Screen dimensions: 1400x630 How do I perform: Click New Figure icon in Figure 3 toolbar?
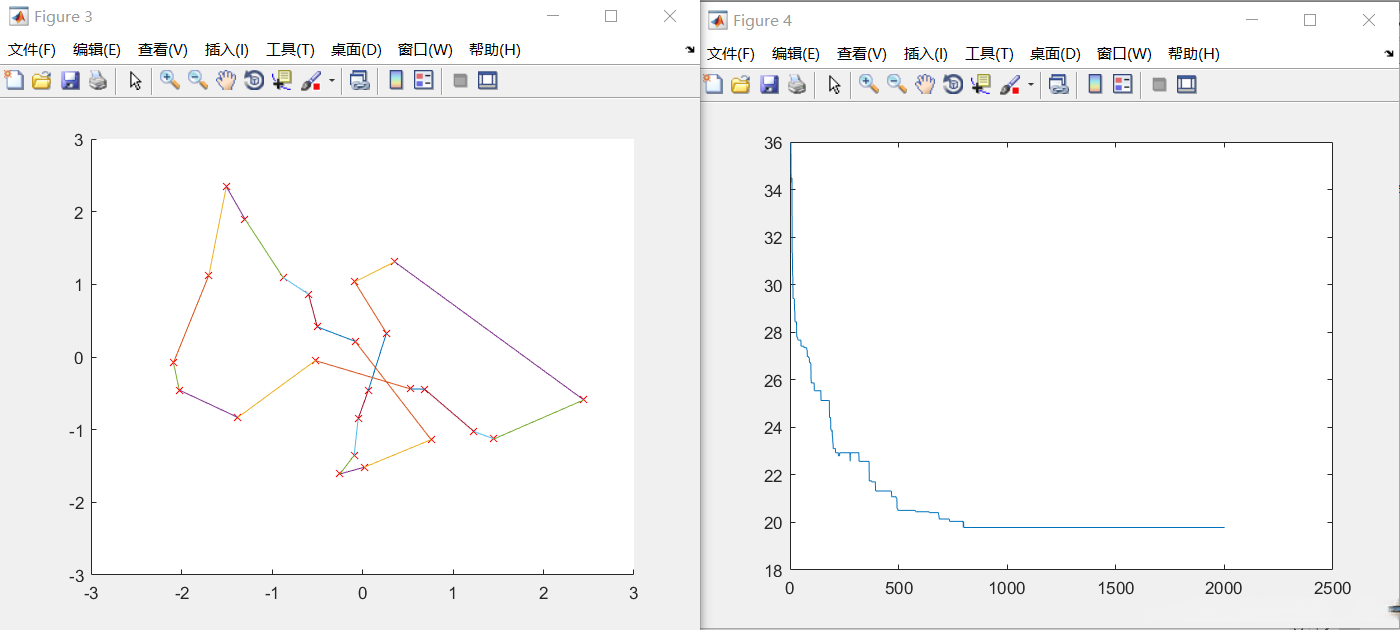[x=14, y=81]
